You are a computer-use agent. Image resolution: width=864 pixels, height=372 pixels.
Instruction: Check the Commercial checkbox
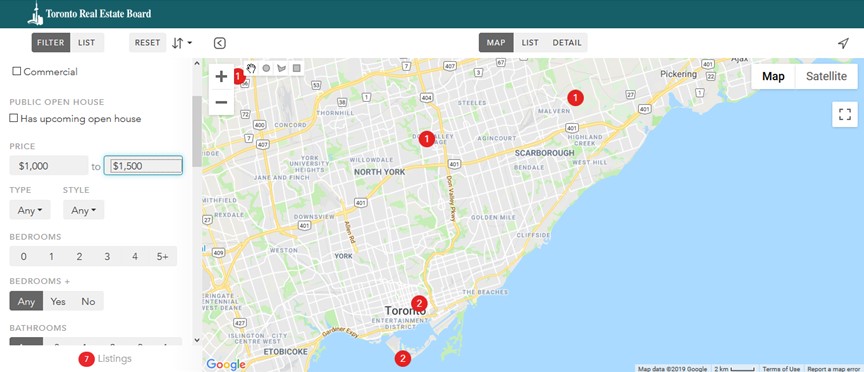pos(17,71)
